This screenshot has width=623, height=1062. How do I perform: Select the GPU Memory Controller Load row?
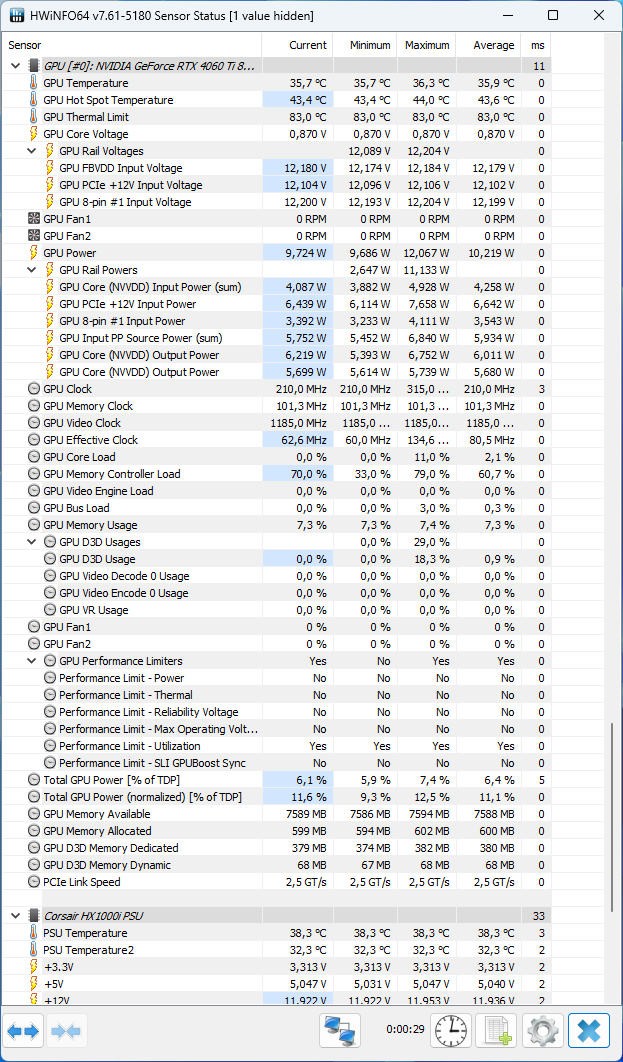tap(276, 473)
